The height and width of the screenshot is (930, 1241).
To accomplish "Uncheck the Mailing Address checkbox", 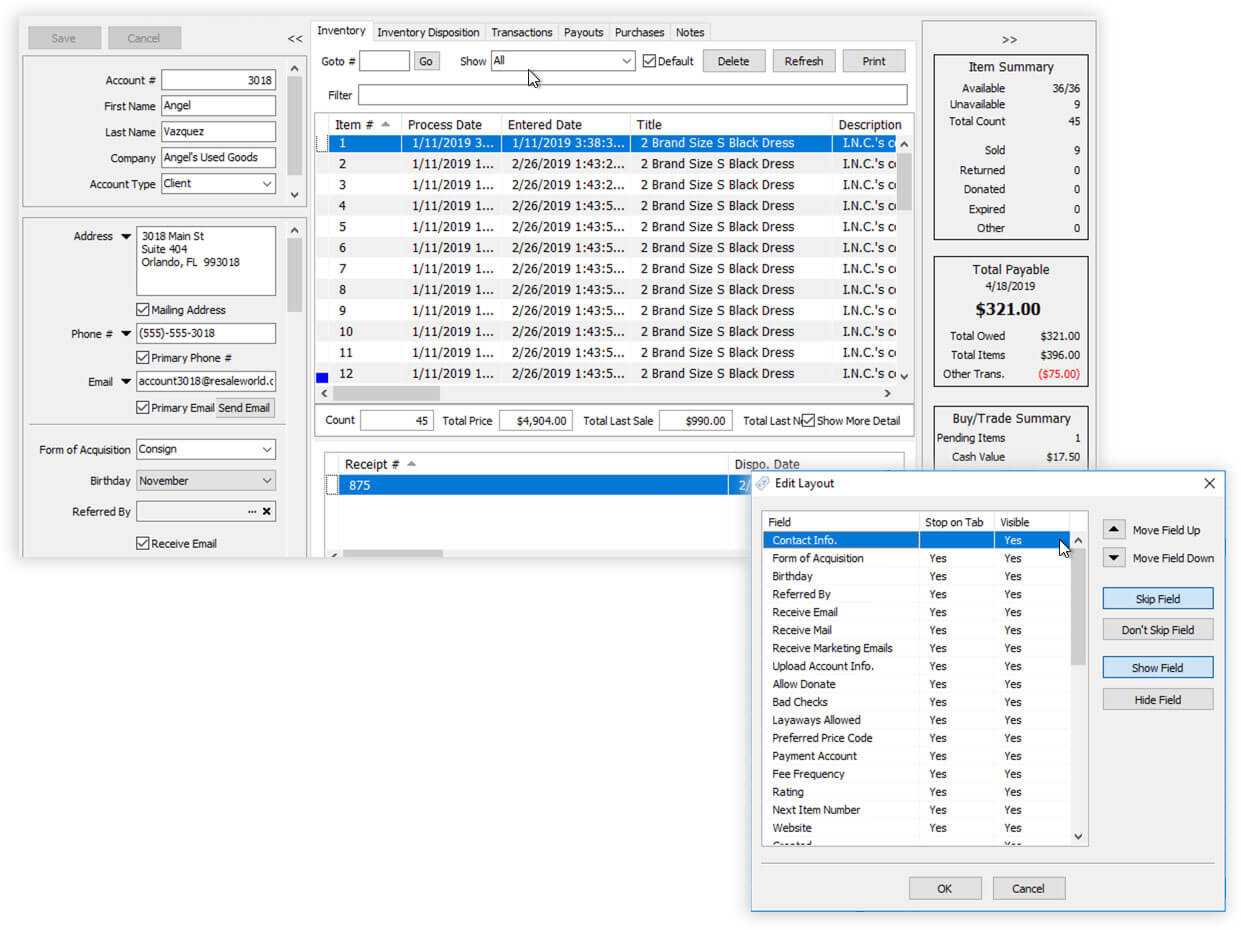I will (x=143, y=310).
